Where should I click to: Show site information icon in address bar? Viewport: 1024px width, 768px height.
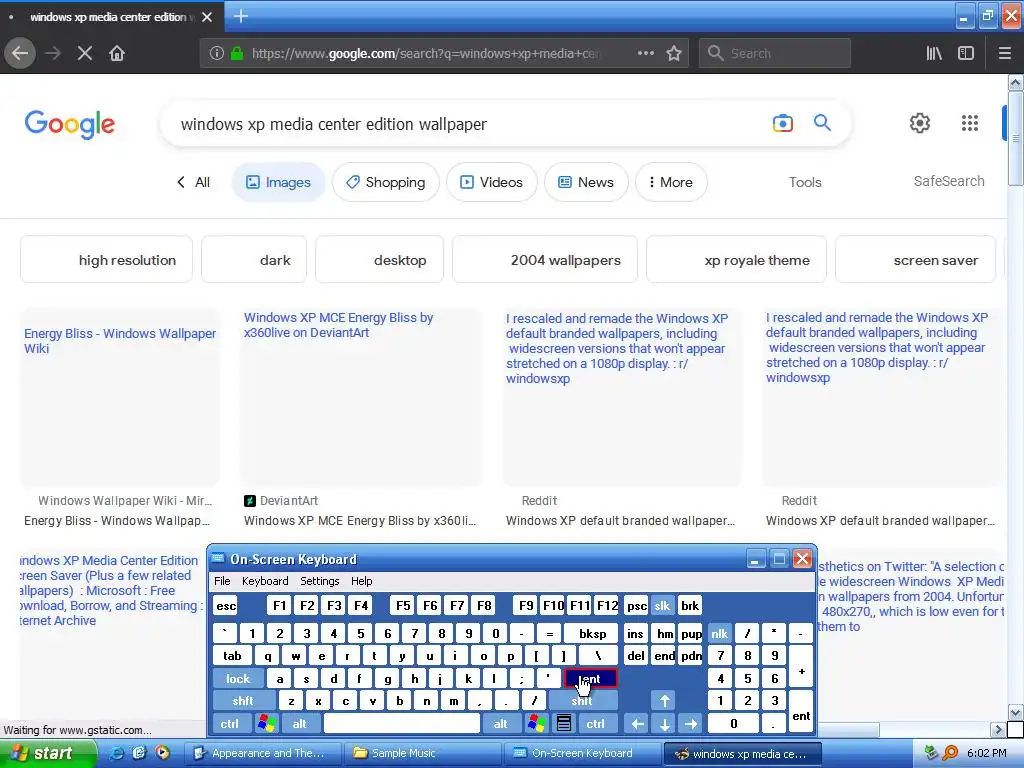click(216, 53)
